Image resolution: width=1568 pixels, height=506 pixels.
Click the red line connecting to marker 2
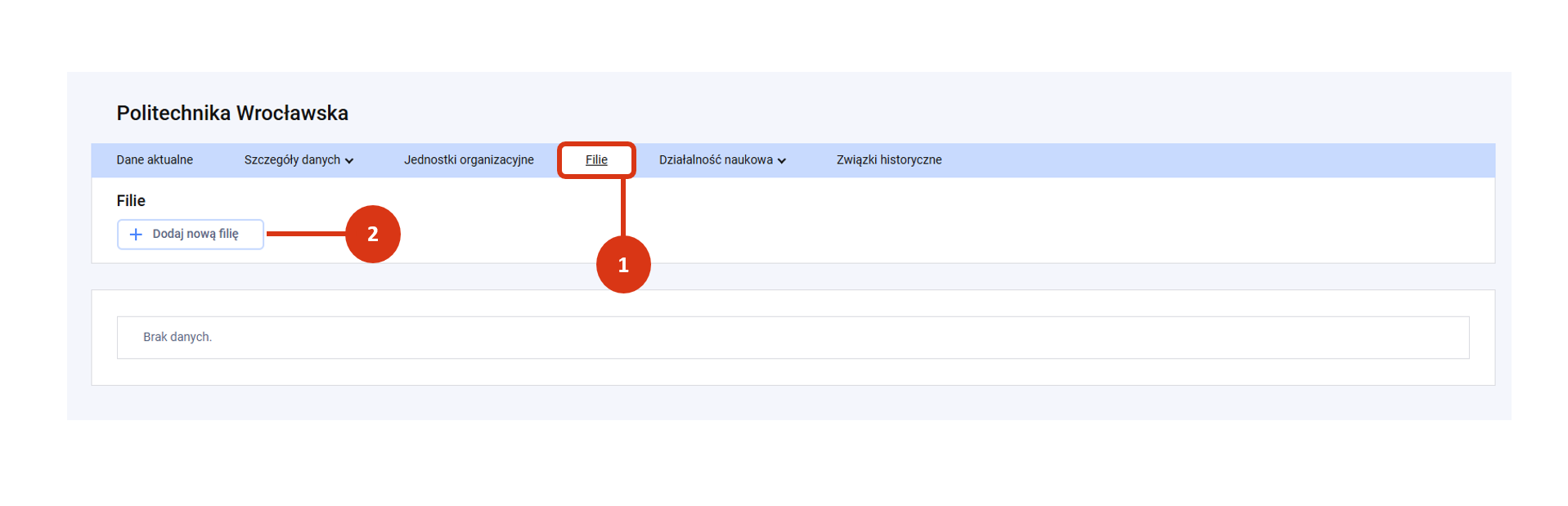click(x=305, y=234)
